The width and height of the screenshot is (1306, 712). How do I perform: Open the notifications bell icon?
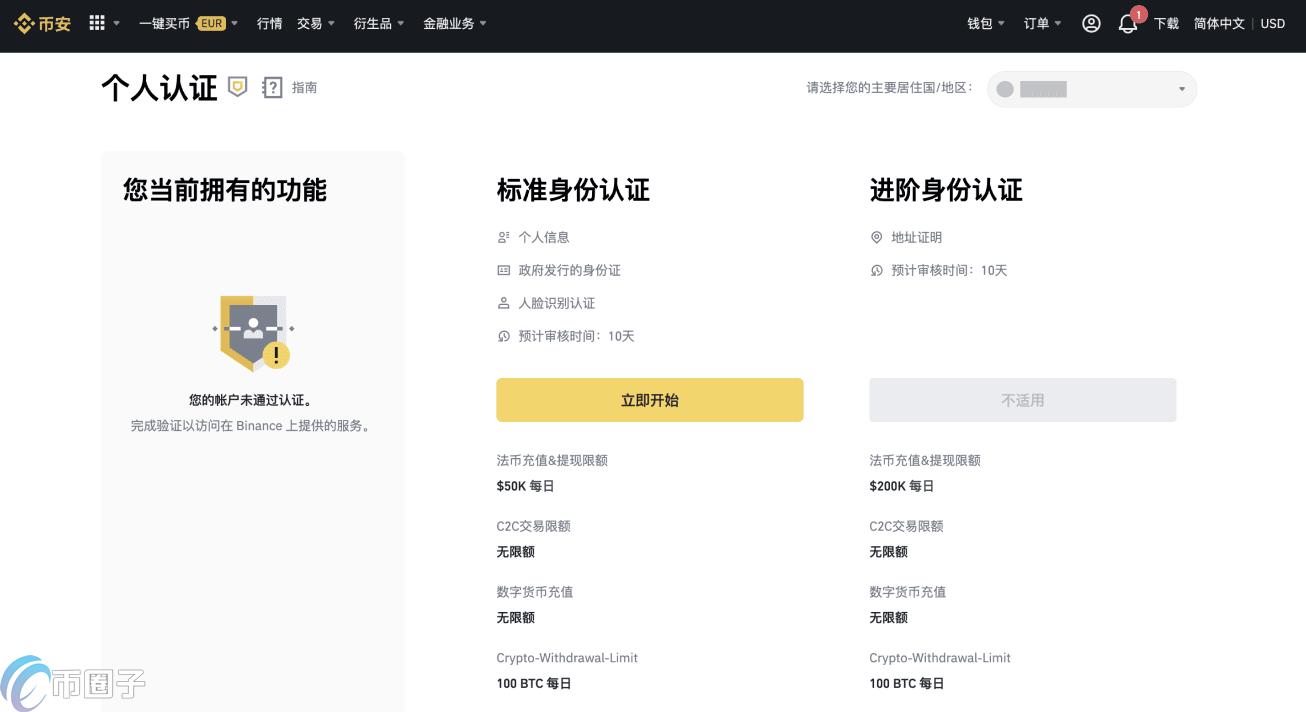pos(1127,24)
